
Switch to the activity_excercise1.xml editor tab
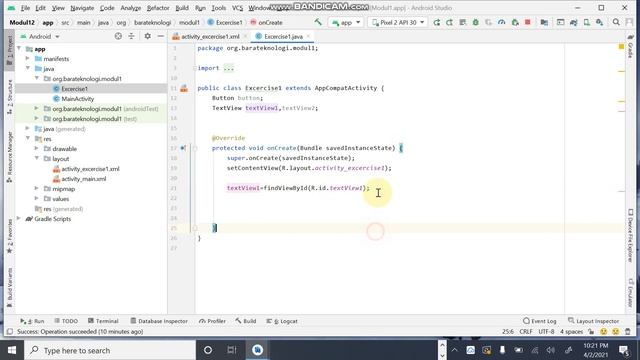coord(210,36)
